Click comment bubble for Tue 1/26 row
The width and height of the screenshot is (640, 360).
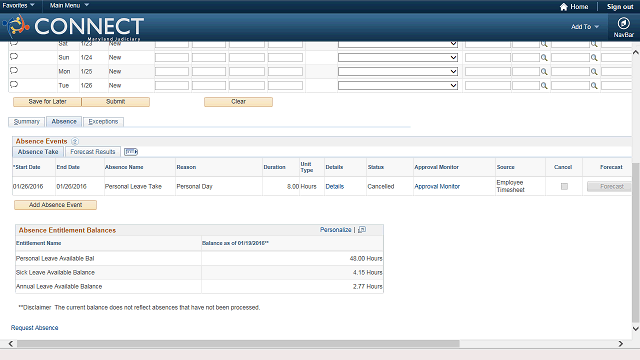(14, 84)
